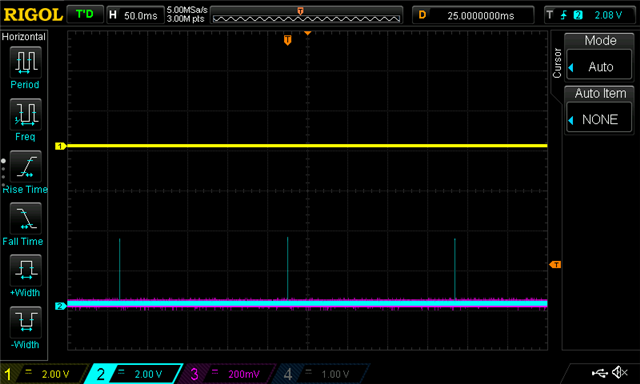Viewport: 640px width, 384px height.
Task: Select the Cursor menu tab
Action: click(x=557, y=63)
